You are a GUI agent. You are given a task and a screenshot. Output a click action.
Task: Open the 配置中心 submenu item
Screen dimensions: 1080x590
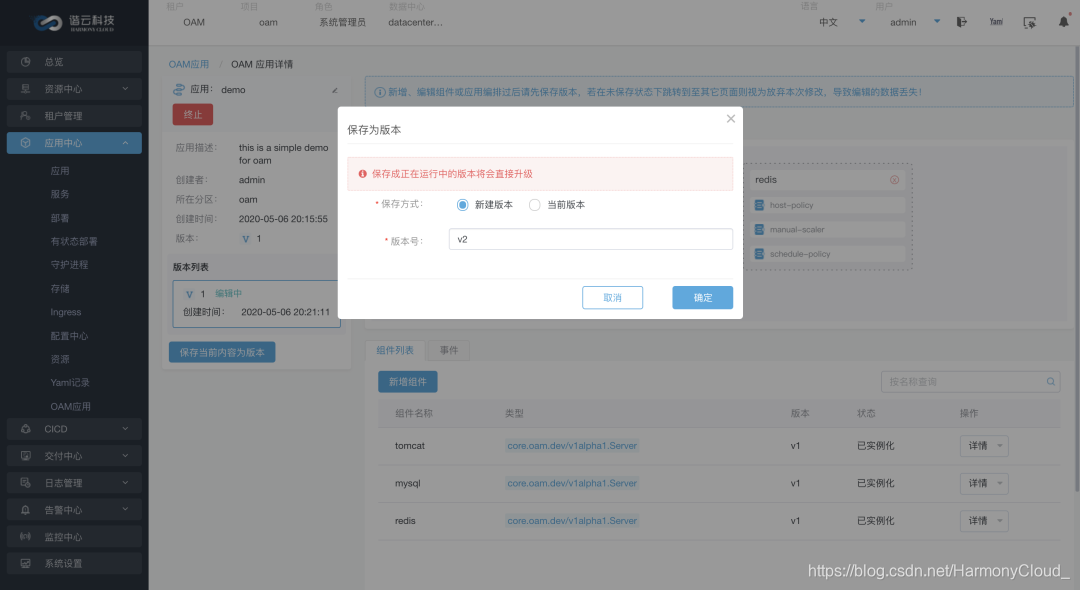click(70, 336)
